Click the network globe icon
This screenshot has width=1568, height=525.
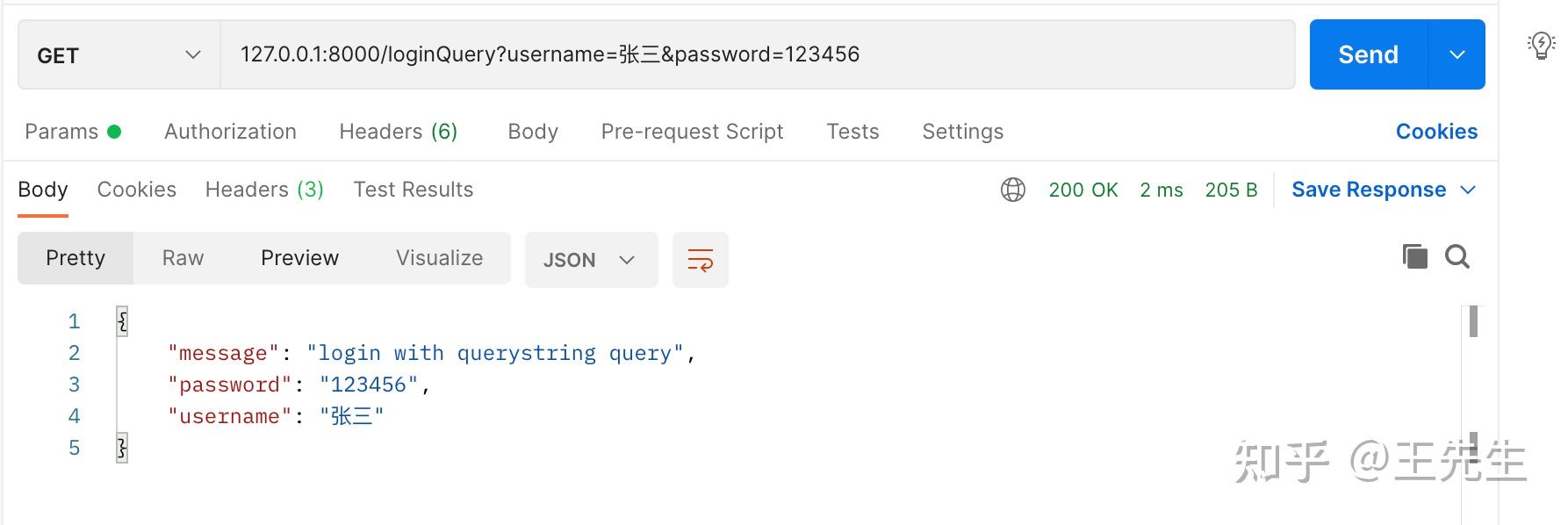point(1012,190)
